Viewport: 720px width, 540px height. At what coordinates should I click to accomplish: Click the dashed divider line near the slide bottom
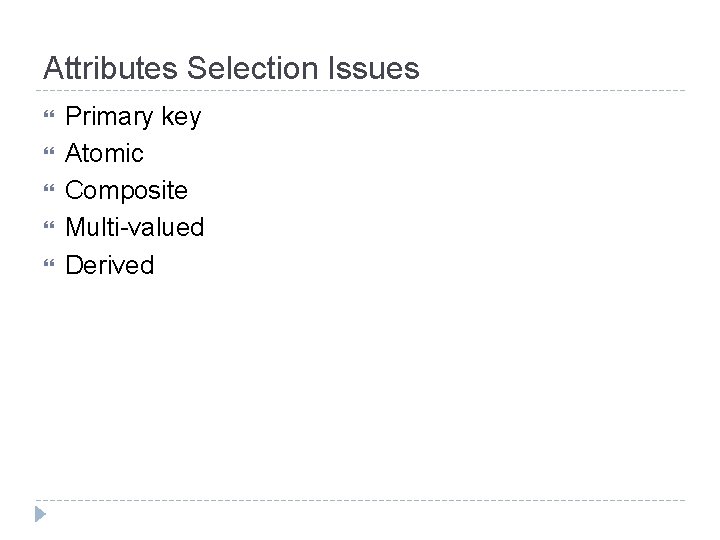(x=360, y=500)
